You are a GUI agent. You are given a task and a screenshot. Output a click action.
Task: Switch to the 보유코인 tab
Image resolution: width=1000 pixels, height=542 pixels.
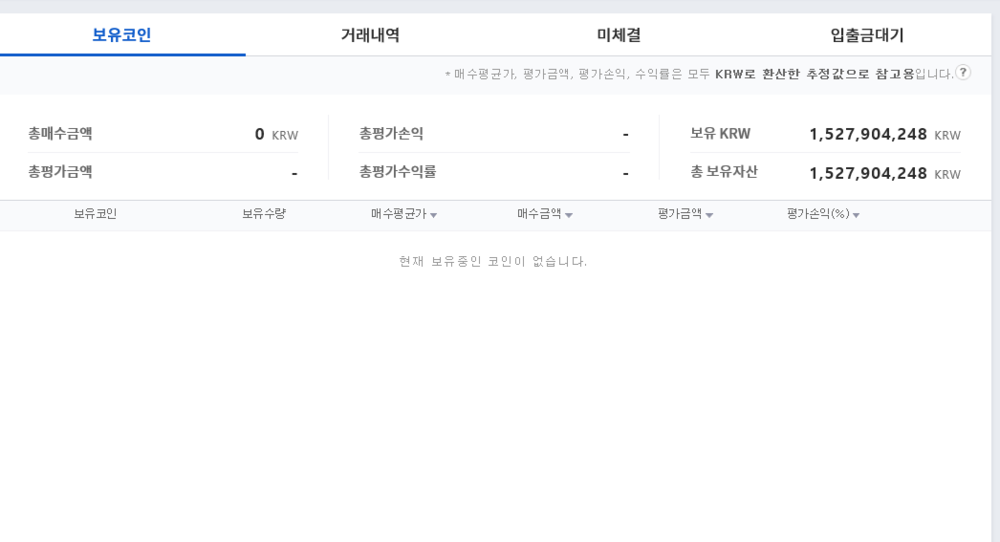point(122,36)
